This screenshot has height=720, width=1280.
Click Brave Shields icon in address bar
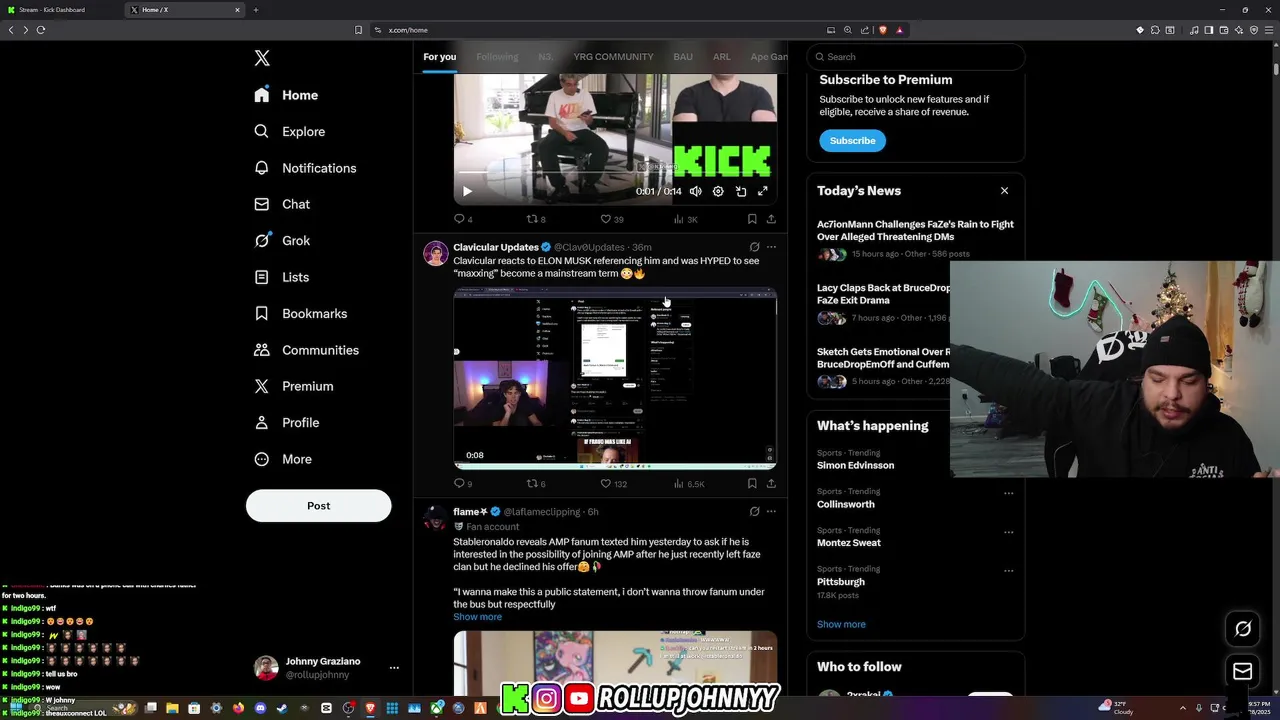[x=882, y=30]
